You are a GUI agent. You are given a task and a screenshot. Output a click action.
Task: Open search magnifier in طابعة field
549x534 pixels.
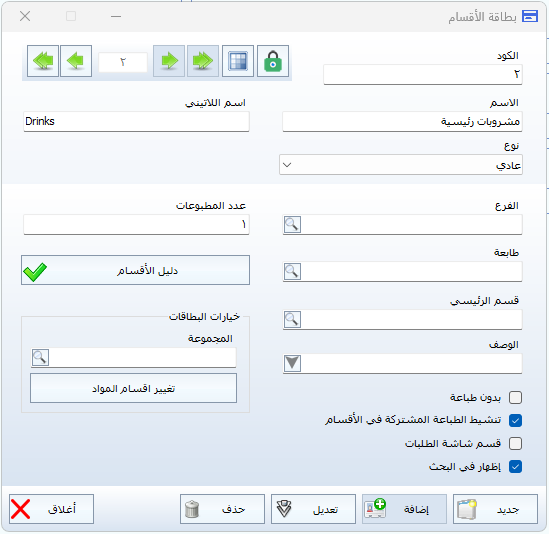click(292, 271)
